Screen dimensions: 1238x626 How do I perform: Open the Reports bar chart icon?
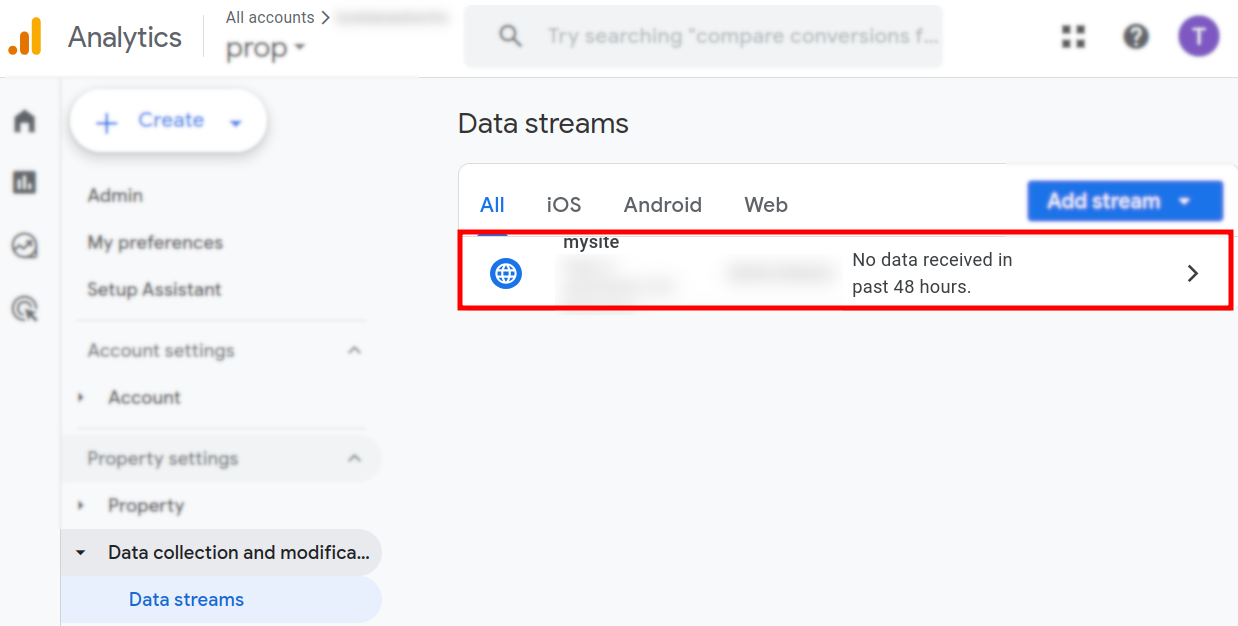click(24, 182)
